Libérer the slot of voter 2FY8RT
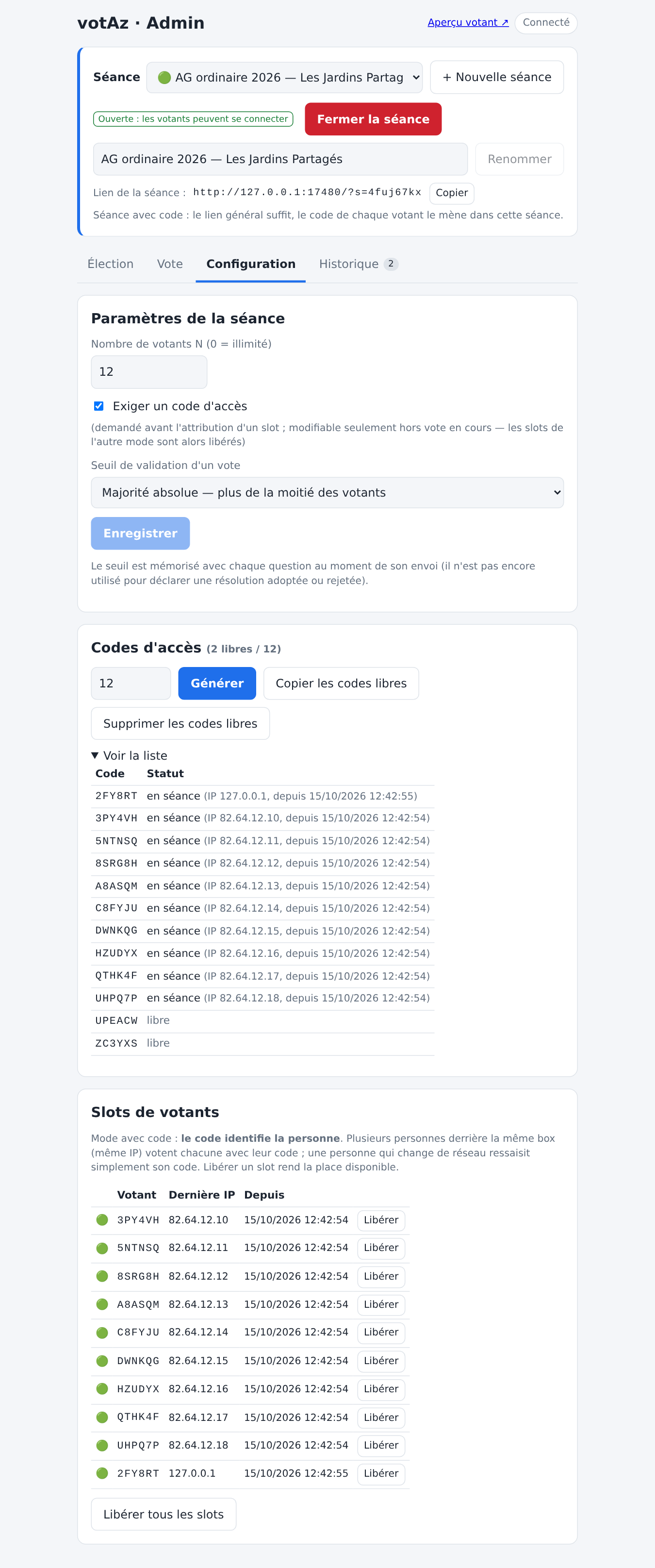The image size is (655, 1568). coord(381,1474)
